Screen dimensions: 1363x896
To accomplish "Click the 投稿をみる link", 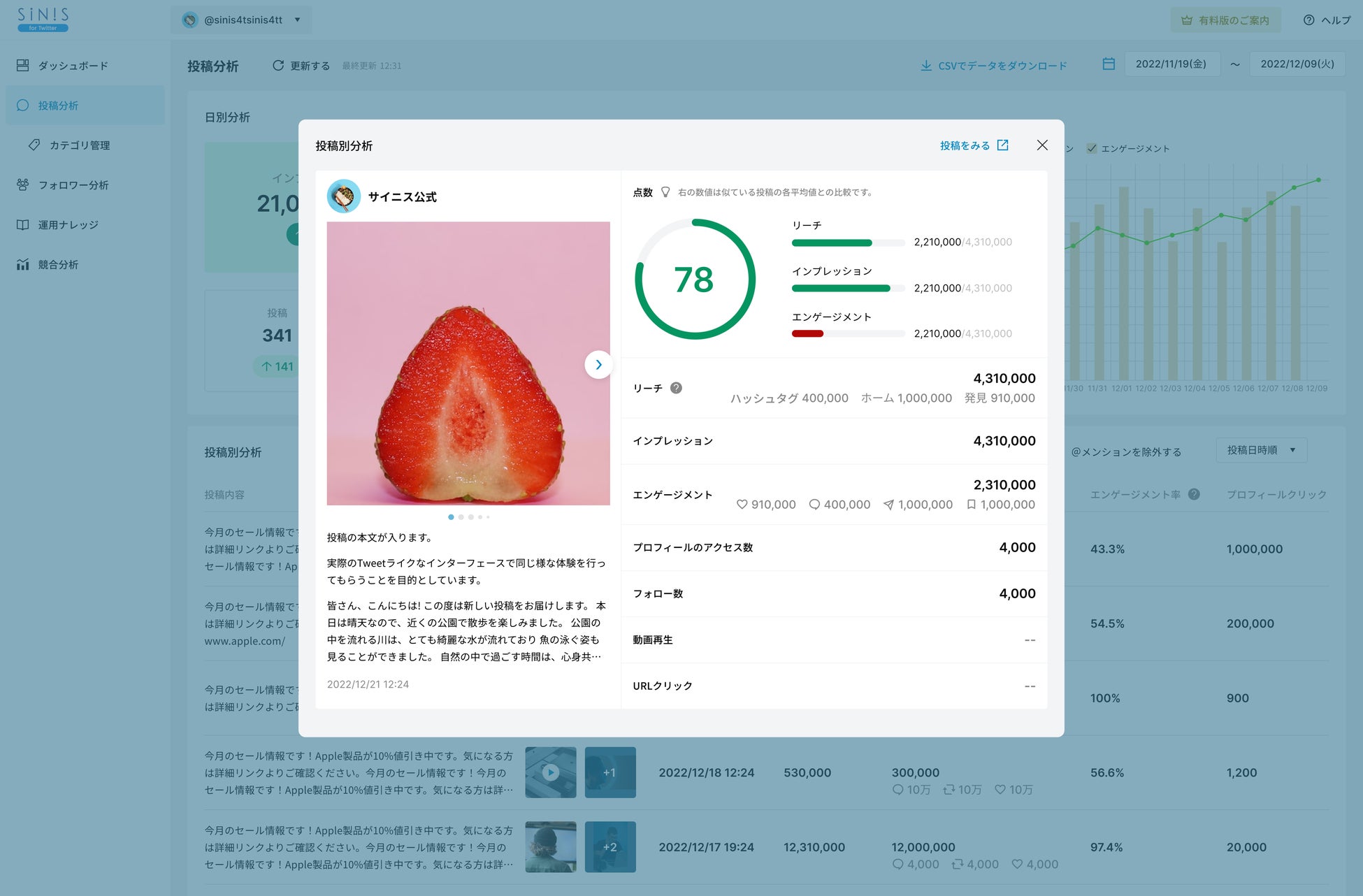I will click(x=965, y=145).
